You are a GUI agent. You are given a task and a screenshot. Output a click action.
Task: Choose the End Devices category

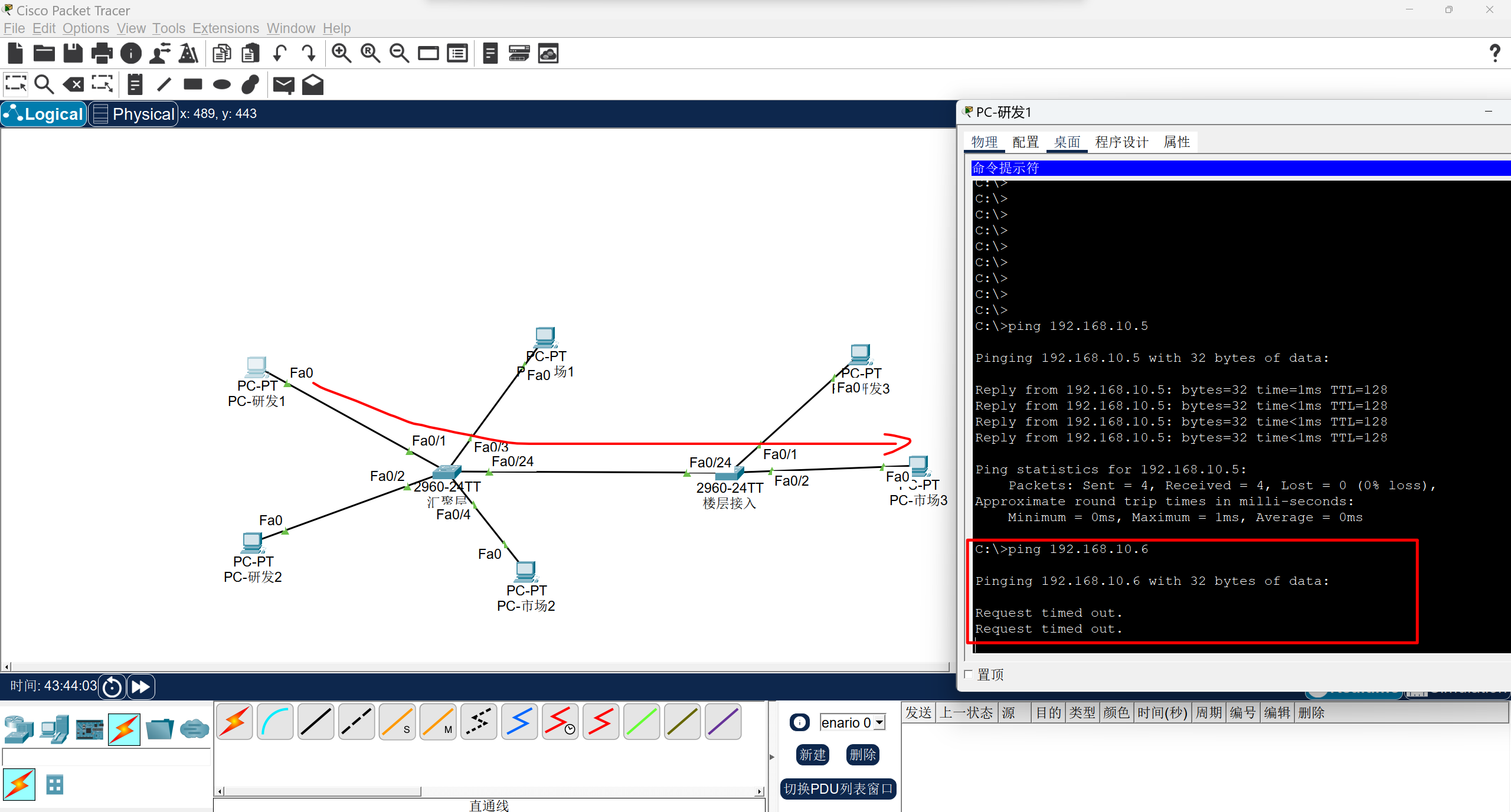(54, 729)
